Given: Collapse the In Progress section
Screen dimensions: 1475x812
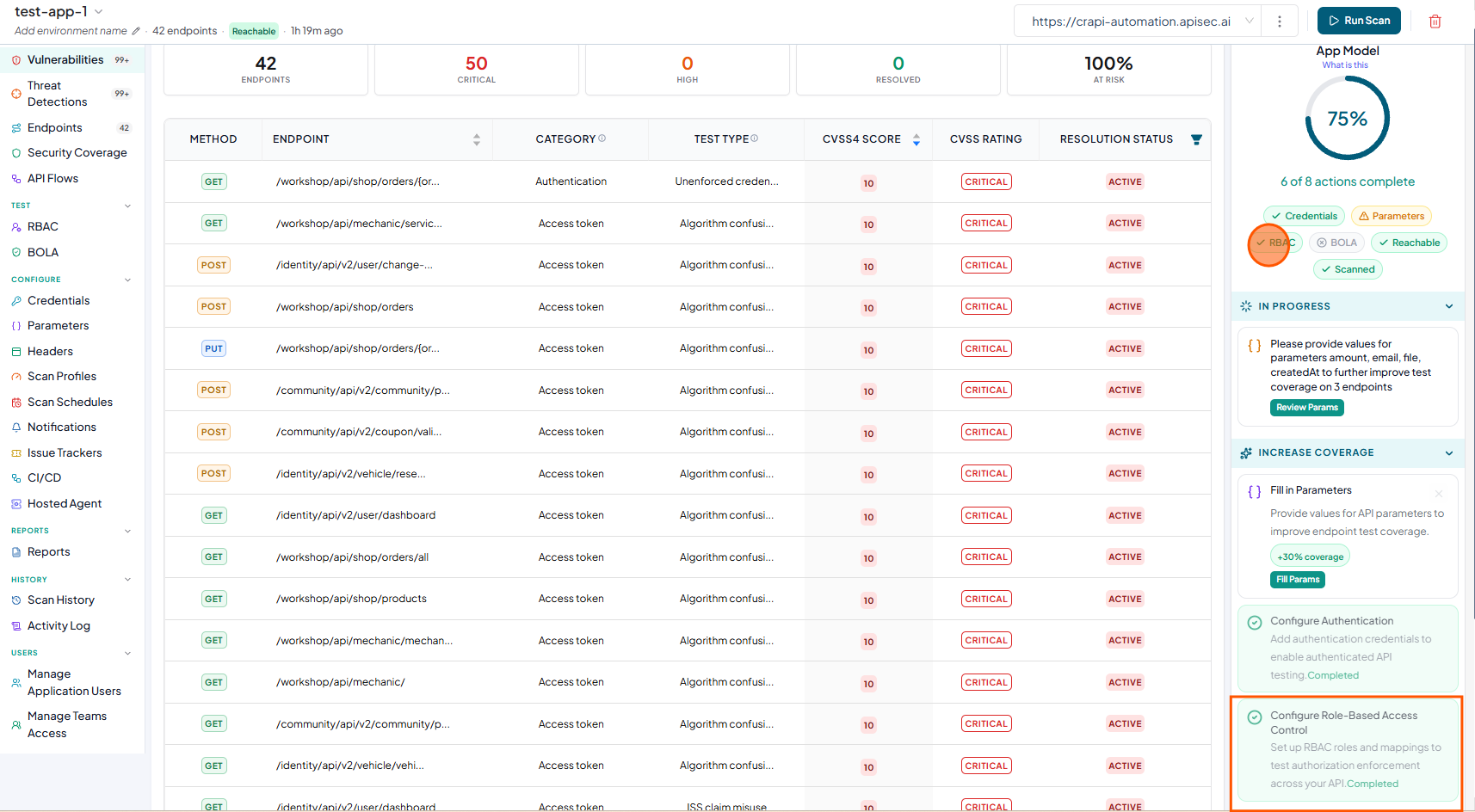Looking at the screenshot, I should tap(1449, 306).
